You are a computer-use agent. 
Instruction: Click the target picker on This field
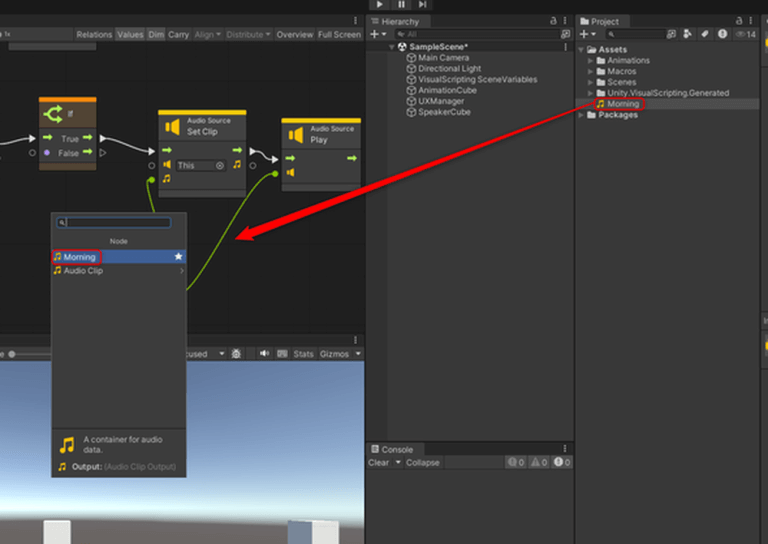click(x=220, y=165)
